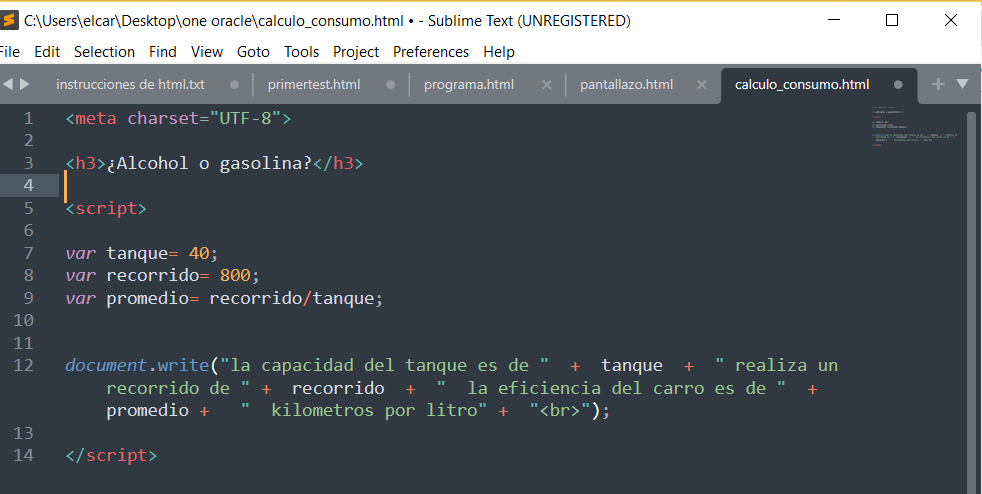Click the document.write call
Screen dimensions: 982x494
pyautogui.click(x=137, y=365)
